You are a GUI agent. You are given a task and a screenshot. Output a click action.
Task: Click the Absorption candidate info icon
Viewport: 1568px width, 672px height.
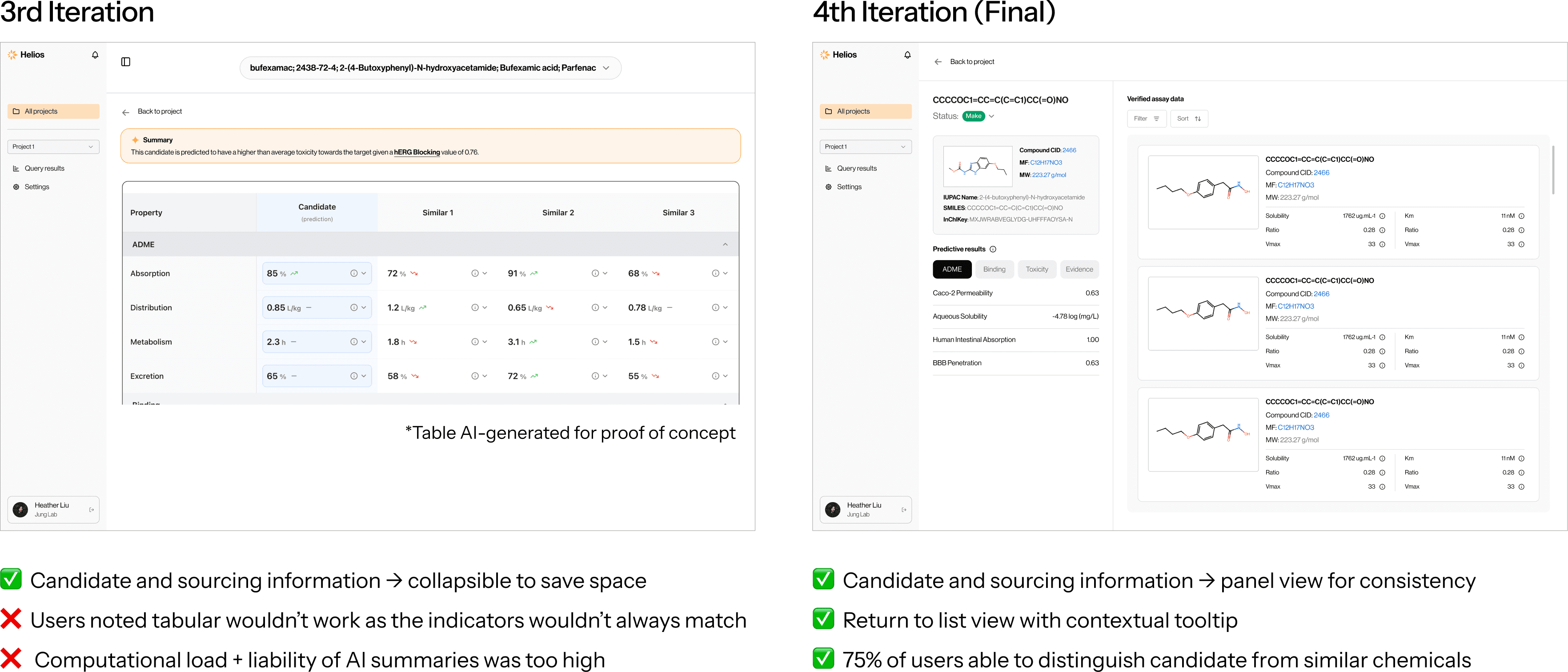(x=353, y=274)
